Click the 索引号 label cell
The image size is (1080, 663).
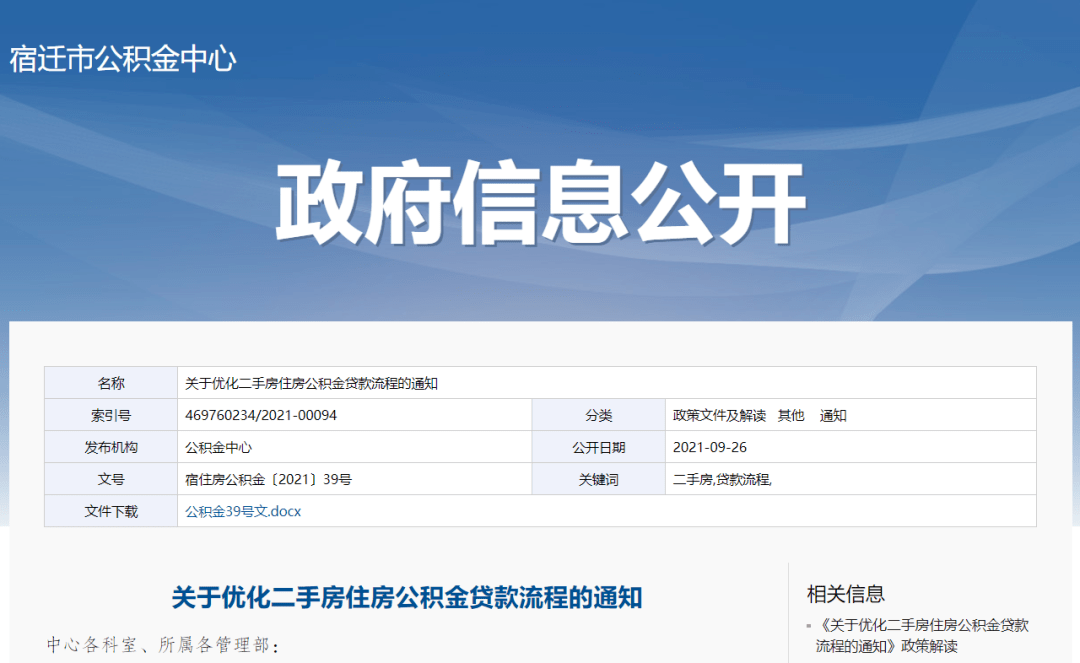(111, 415)
